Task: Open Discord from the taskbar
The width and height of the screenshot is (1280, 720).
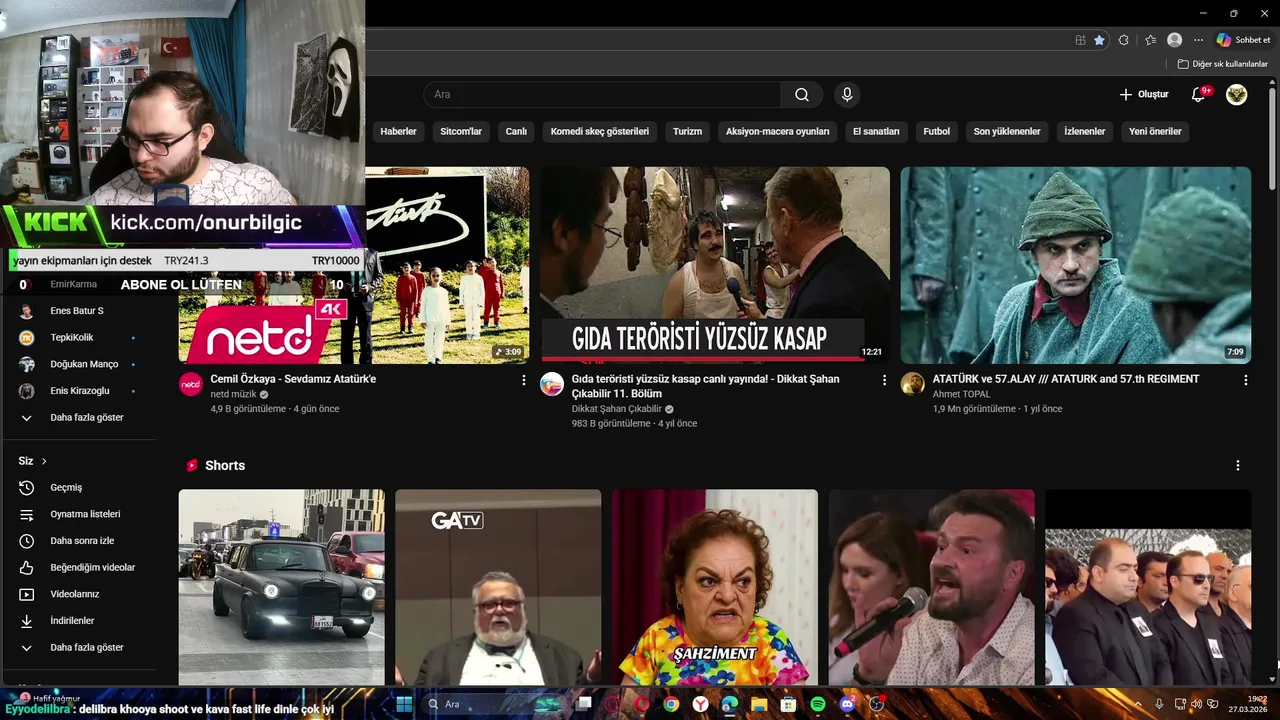Action: pyautogui.click(x=848, y=704)
